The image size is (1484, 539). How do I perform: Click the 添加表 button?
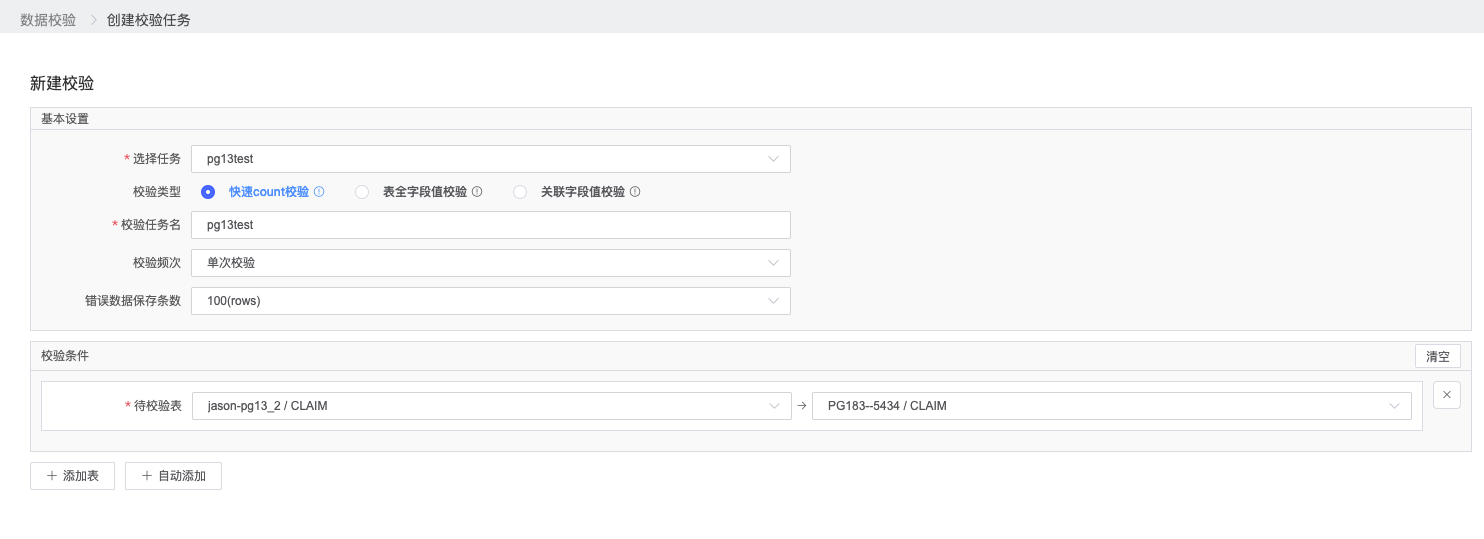[72, 476]
